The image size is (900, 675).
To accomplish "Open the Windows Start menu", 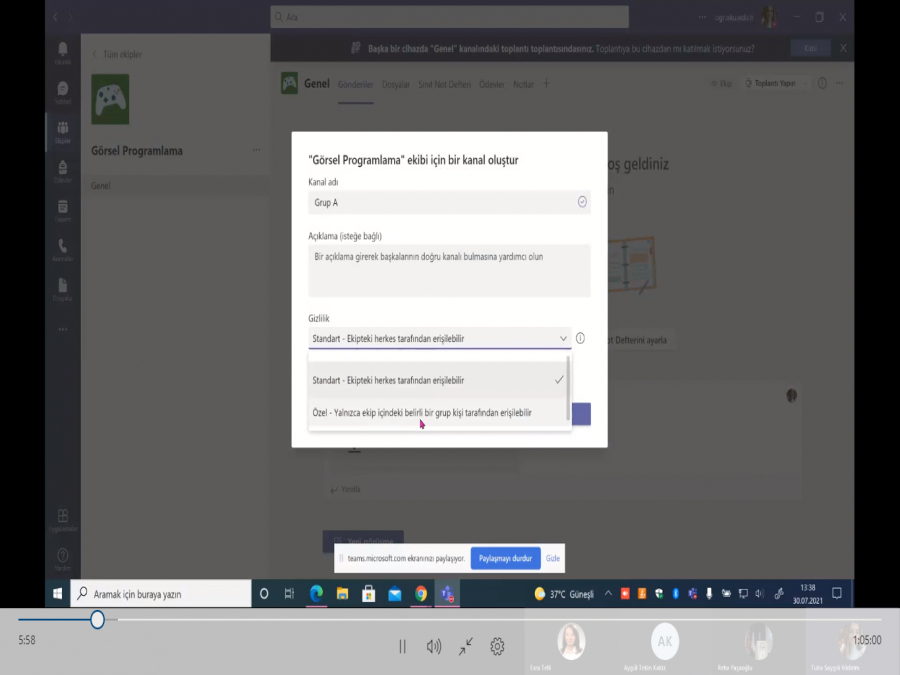I will 57,593.
